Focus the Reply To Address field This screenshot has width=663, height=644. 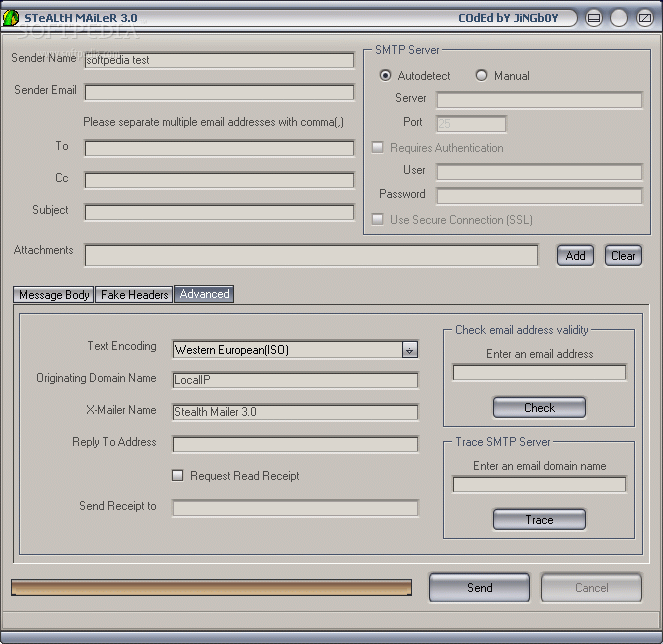[295, 444]
